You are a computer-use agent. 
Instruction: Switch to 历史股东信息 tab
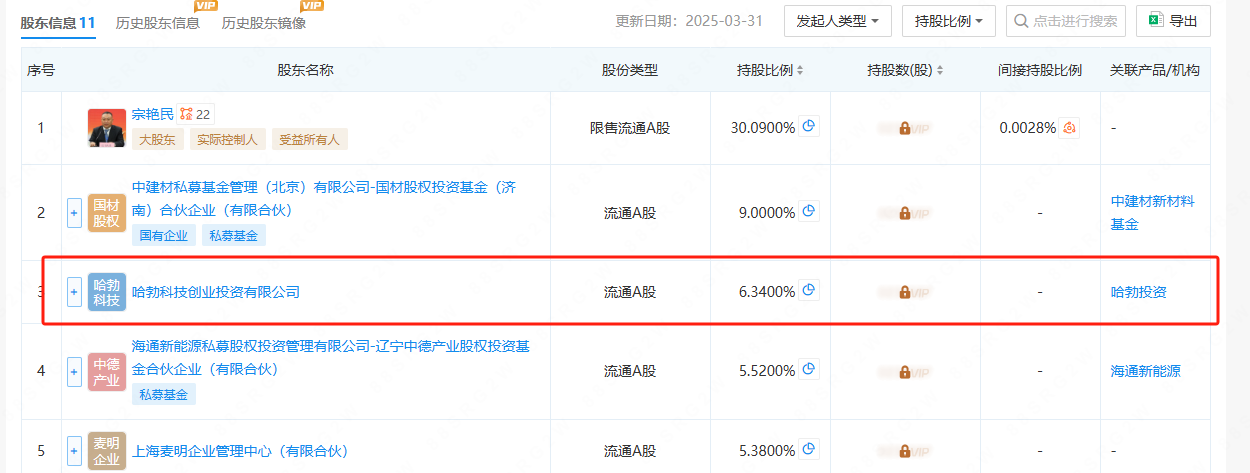157,22
